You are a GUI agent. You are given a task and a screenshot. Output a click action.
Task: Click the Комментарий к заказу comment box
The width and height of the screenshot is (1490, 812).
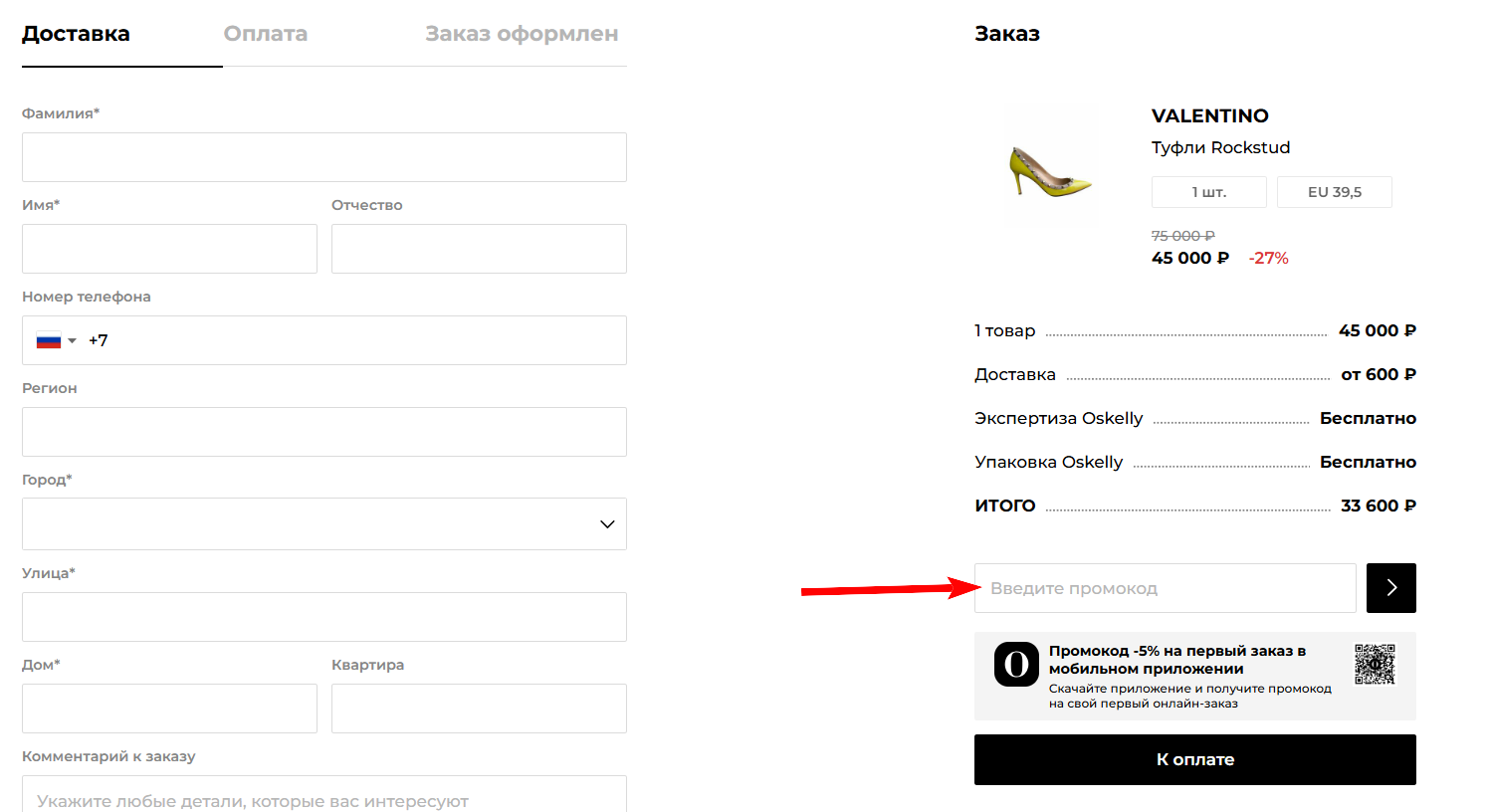(323, 796)
